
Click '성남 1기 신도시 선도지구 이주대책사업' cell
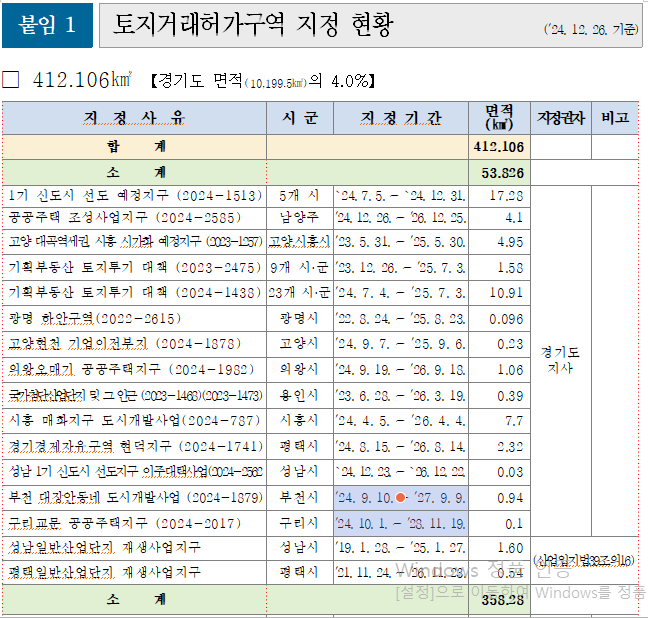click(134, 472)
